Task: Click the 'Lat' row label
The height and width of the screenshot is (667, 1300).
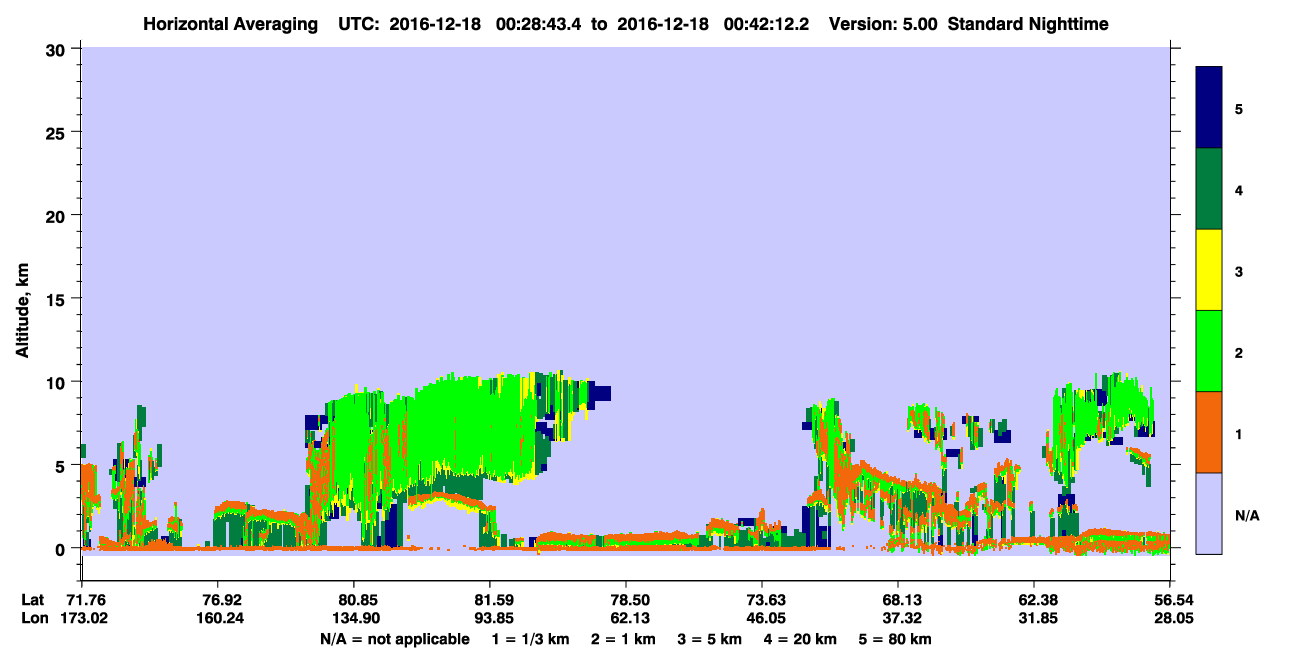Action: pyautogui.click(x=32, y=600)
